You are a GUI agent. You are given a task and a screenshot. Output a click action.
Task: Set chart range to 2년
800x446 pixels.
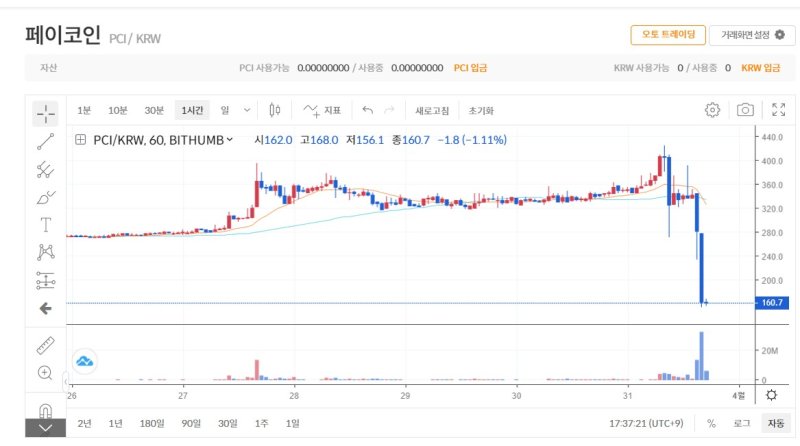(85, 424)
